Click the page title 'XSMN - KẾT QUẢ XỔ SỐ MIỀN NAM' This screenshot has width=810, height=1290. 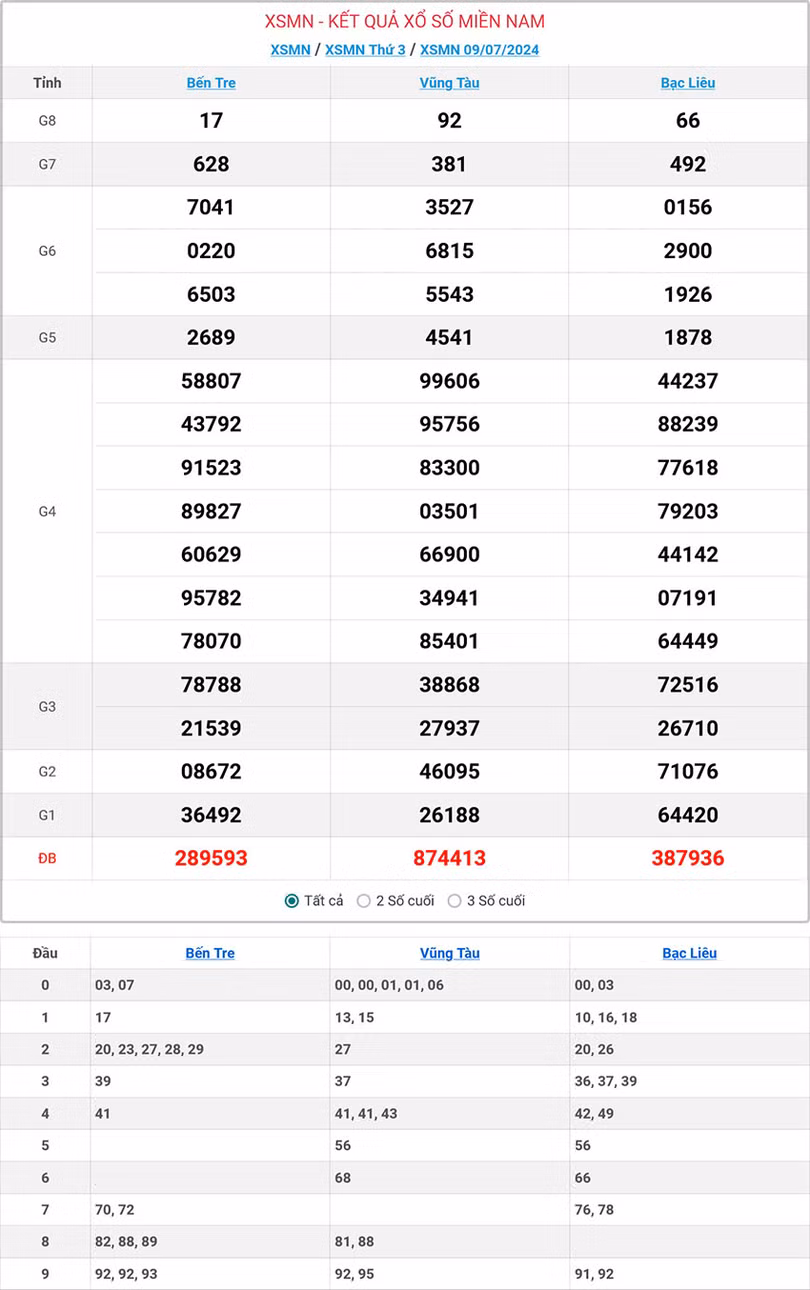[405, 22]
